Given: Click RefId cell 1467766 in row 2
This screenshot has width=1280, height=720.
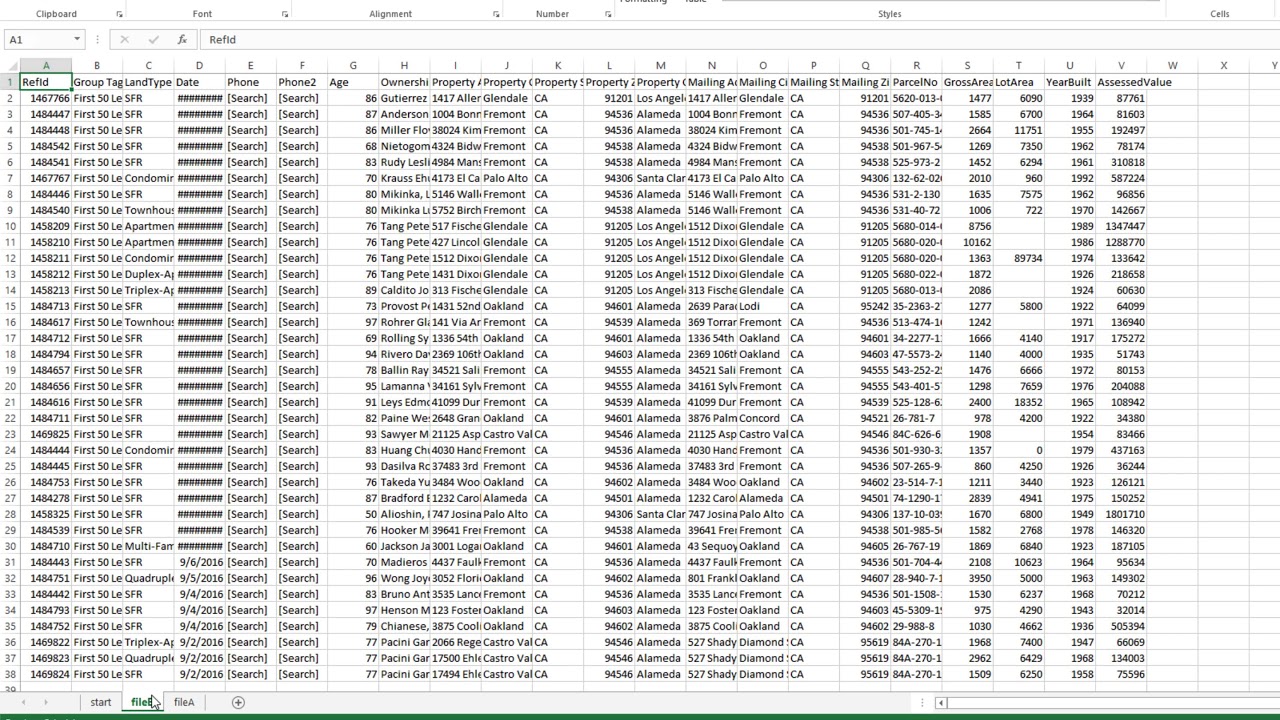Looking at the screenshot, I should 46,98.
